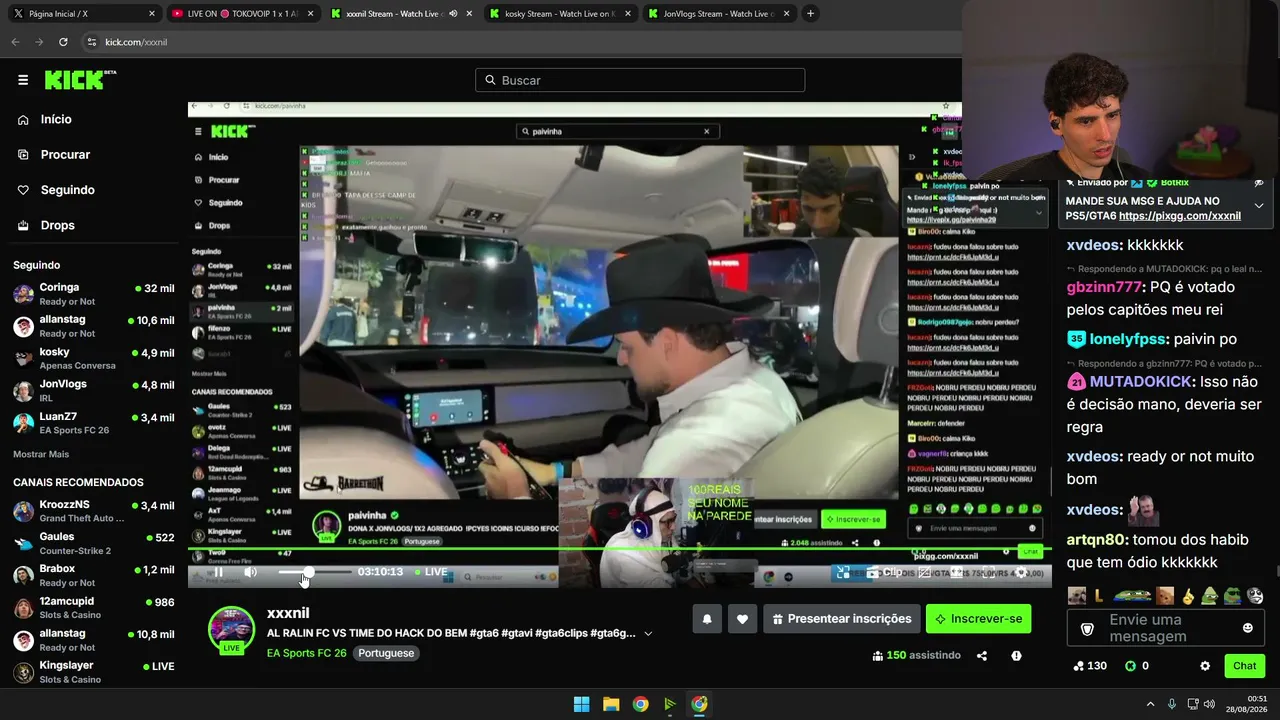The width and height of the screenshot is (1280, 720).
Task: Adjust the player volume slider
Action: [314, 572]
